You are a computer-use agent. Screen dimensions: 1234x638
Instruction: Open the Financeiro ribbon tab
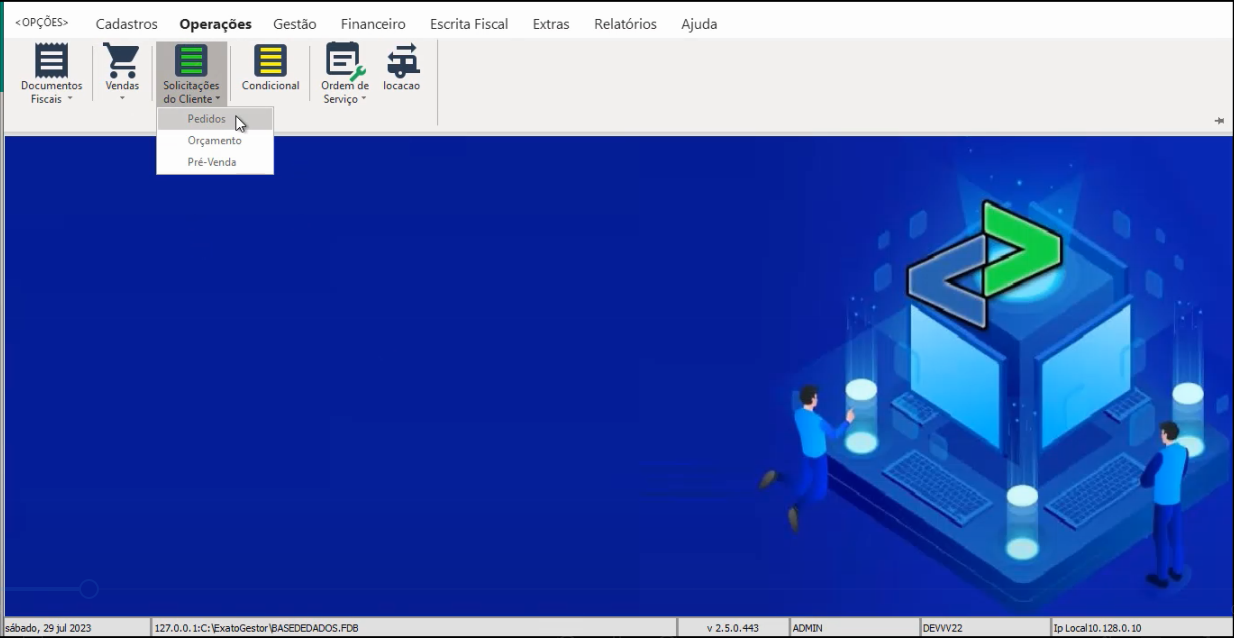(373, 24)
